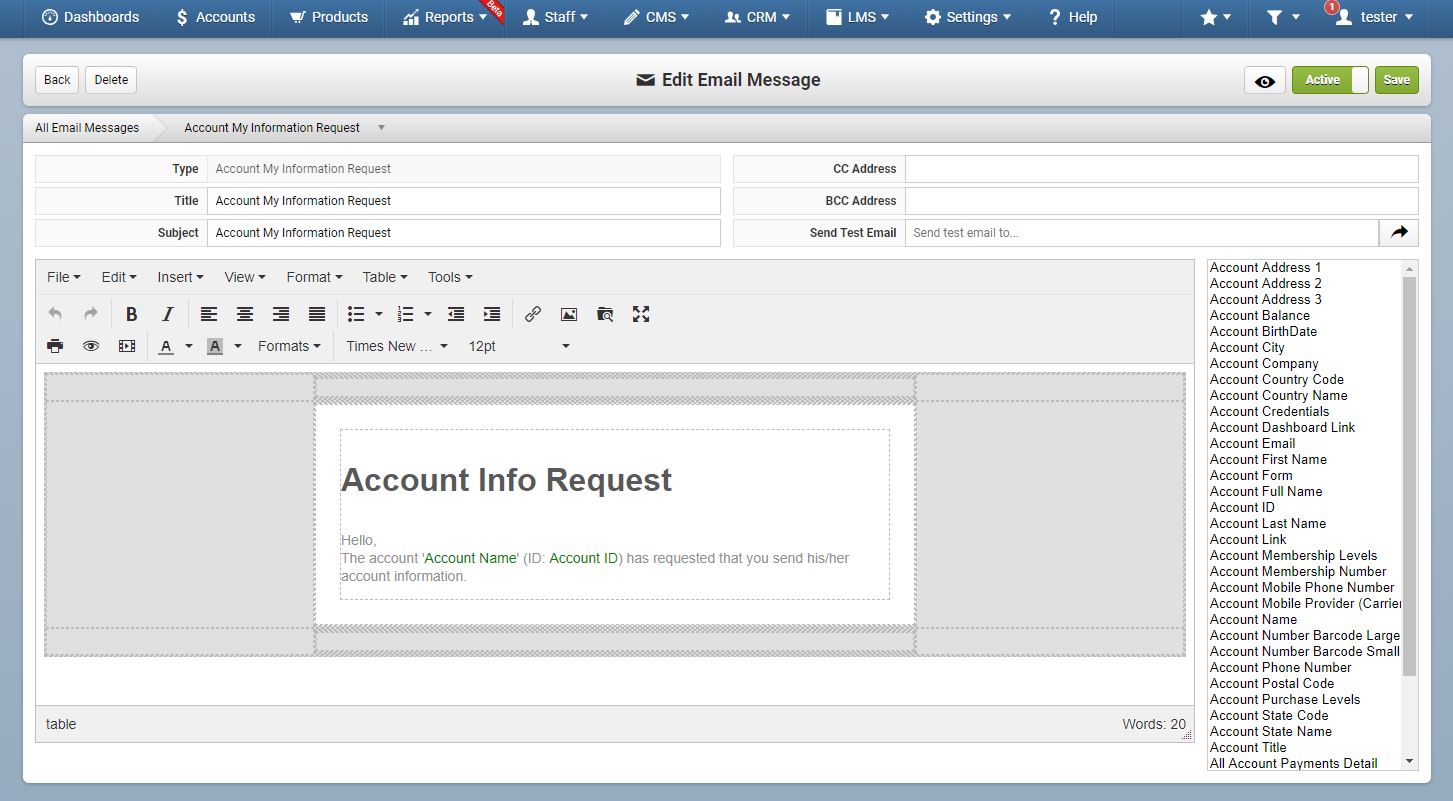This screenshot has width=1453, height=801.
Task: Open the font family dropdown showing Times New
Action: [x=397, y=346]
